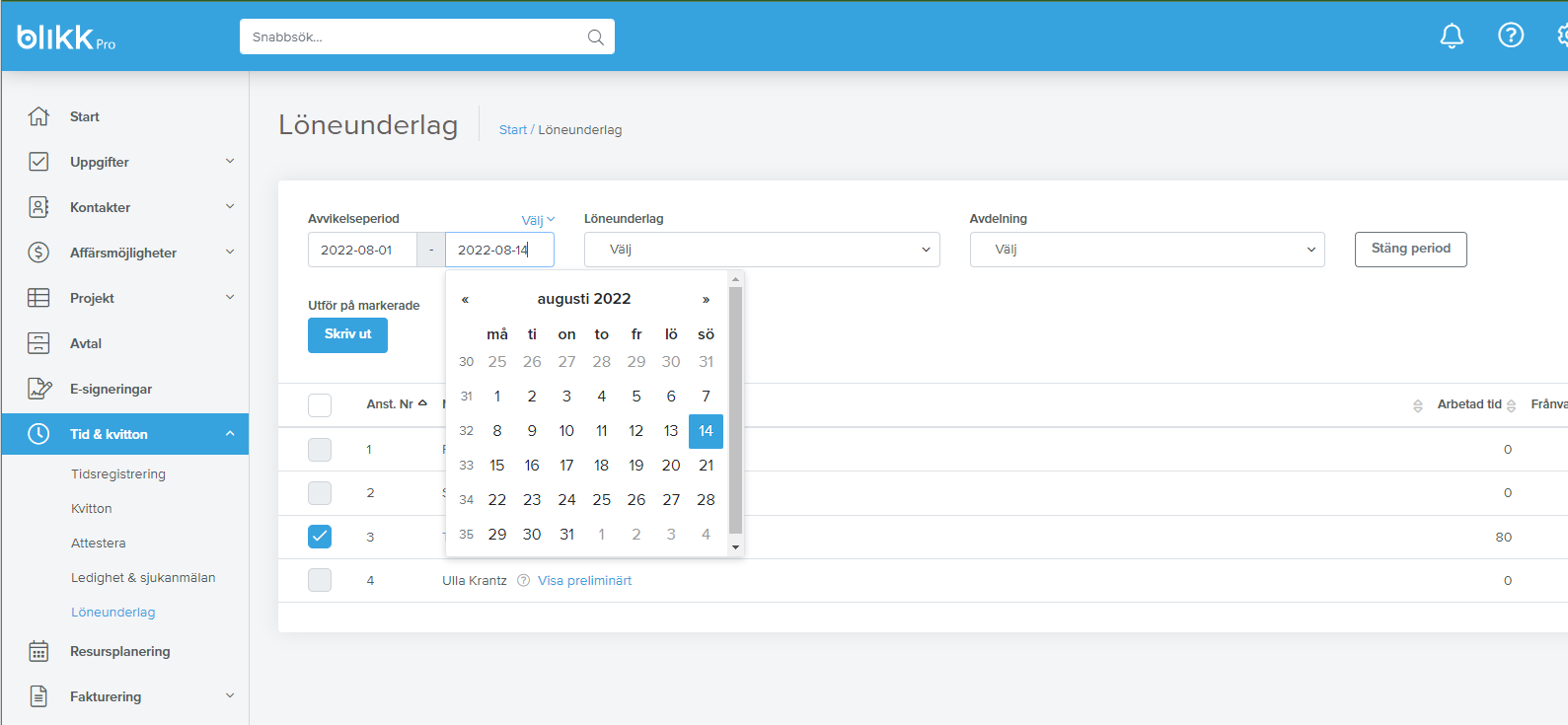Viewport: 1568px width, 725px height.
Task: Click the Snabbsök search field
Action: coord(427,36)
